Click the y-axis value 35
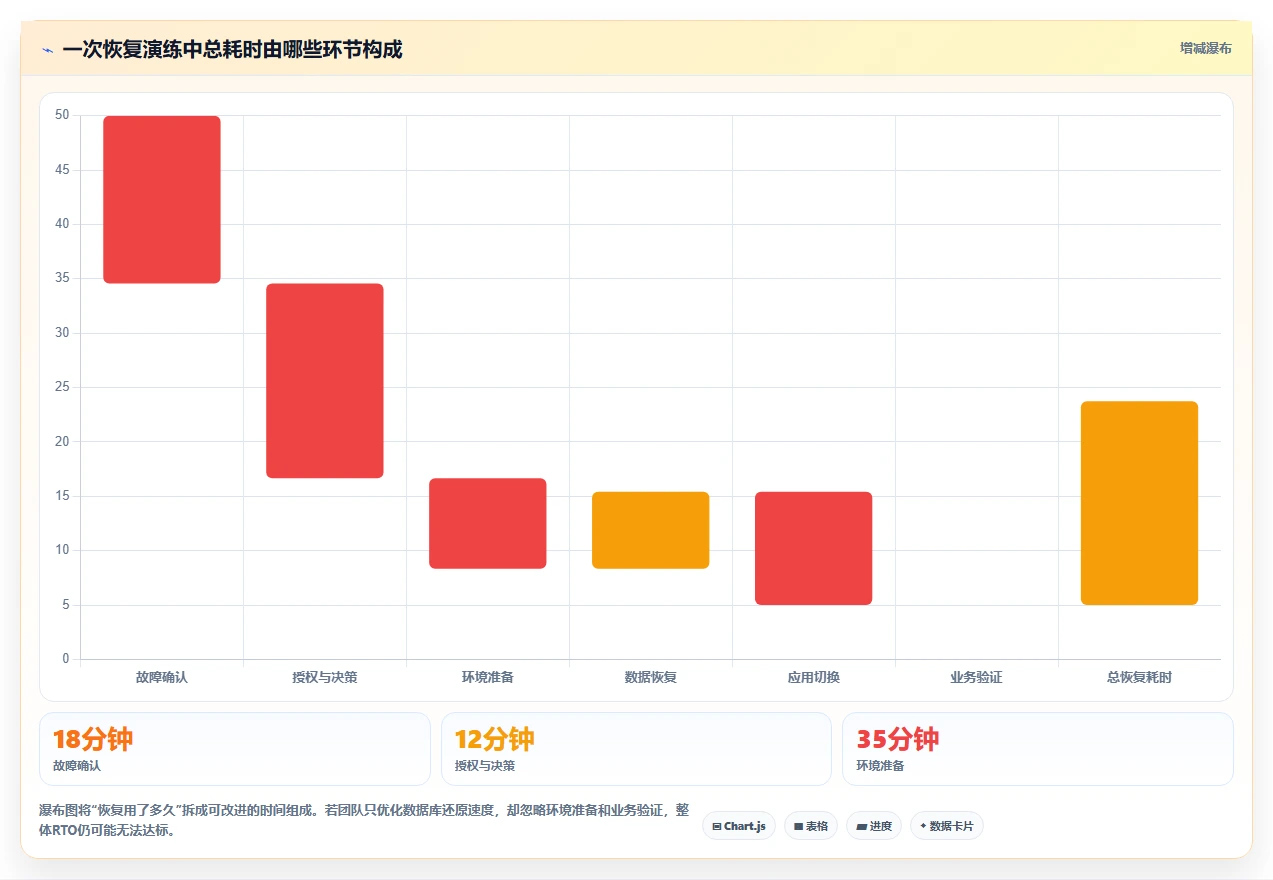This screenshot has width=1273, height=880. 62,278
